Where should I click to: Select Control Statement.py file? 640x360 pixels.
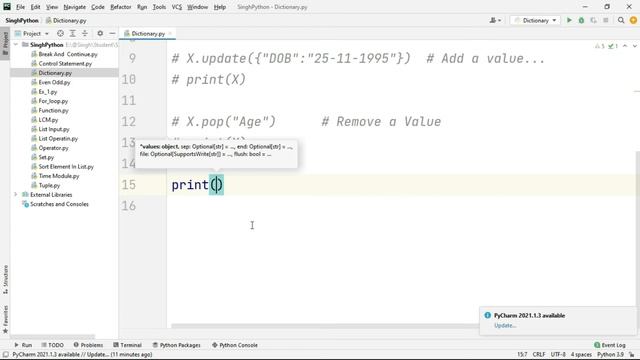65,64
